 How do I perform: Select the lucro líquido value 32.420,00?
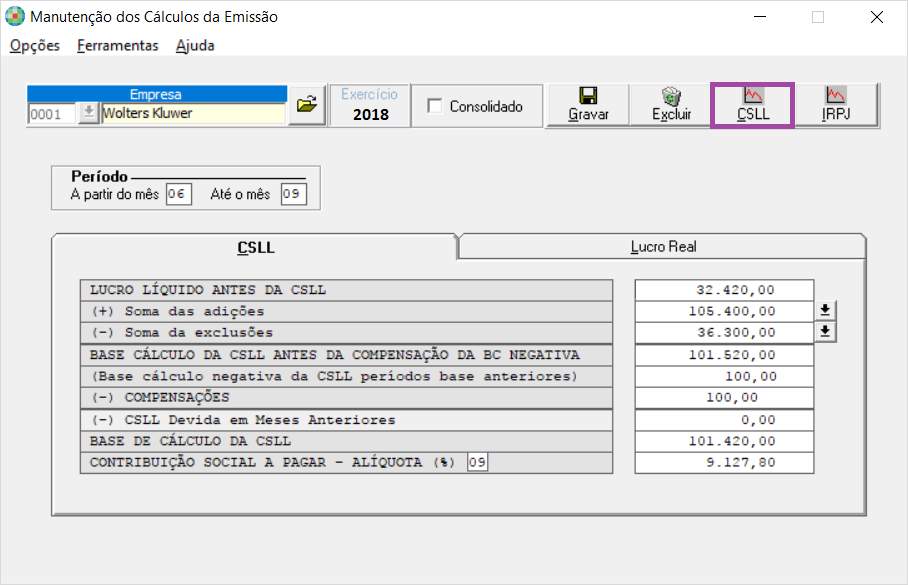[724, 290]
